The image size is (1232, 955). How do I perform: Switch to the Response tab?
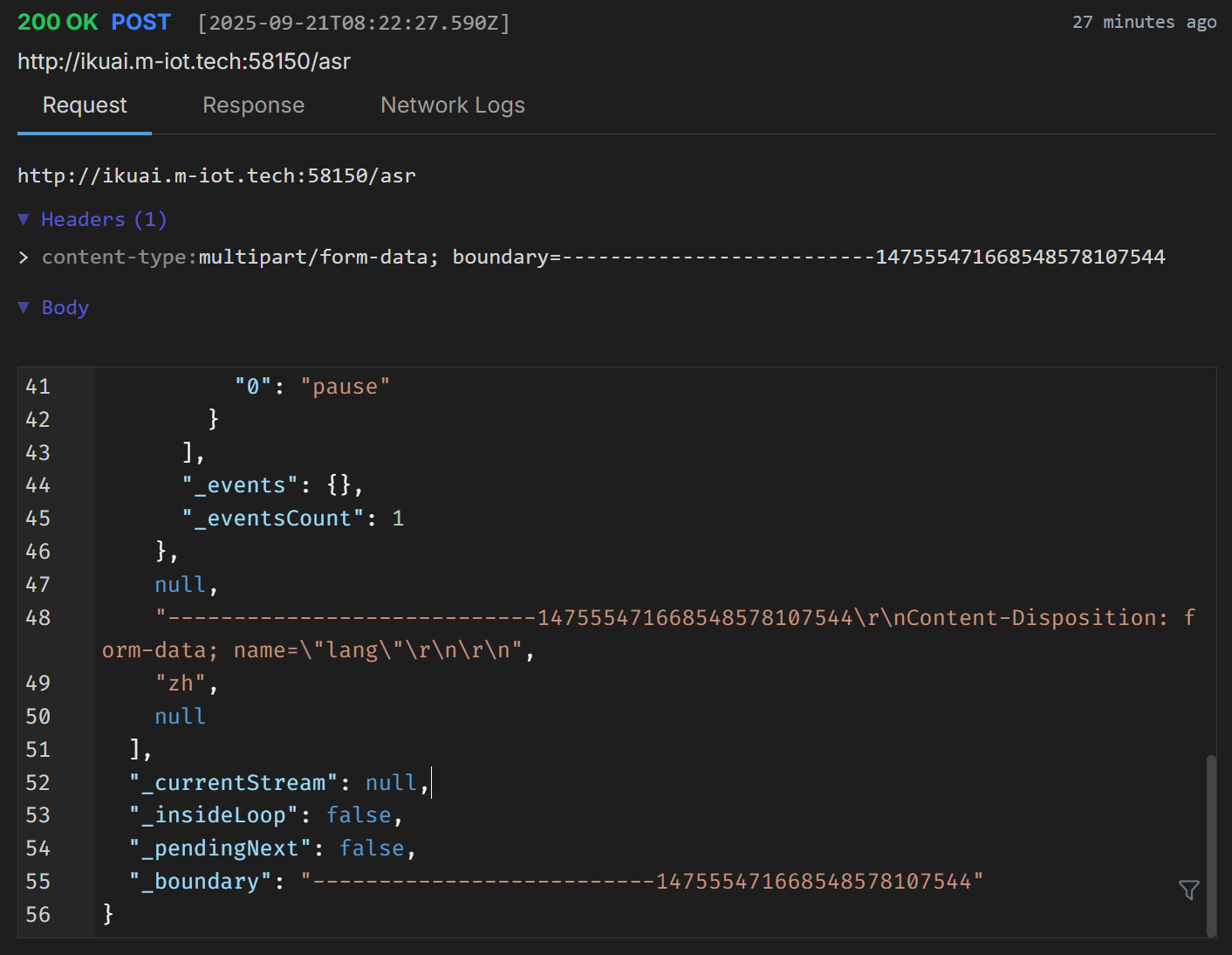click(x=253, y=106)
